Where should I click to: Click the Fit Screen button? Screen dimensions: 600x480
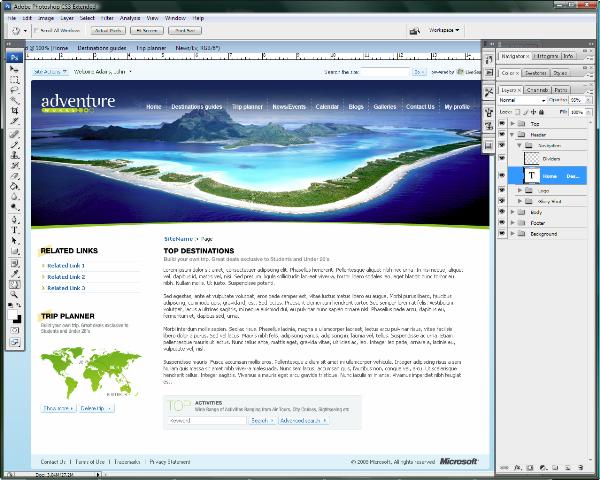point(147,31)
